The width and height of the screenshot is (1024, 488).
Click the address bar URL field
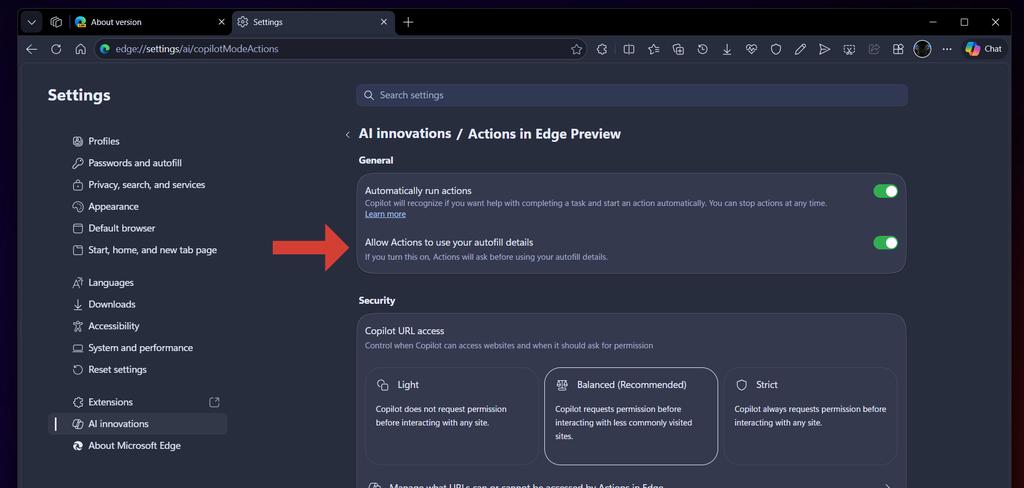coord(340,49)
